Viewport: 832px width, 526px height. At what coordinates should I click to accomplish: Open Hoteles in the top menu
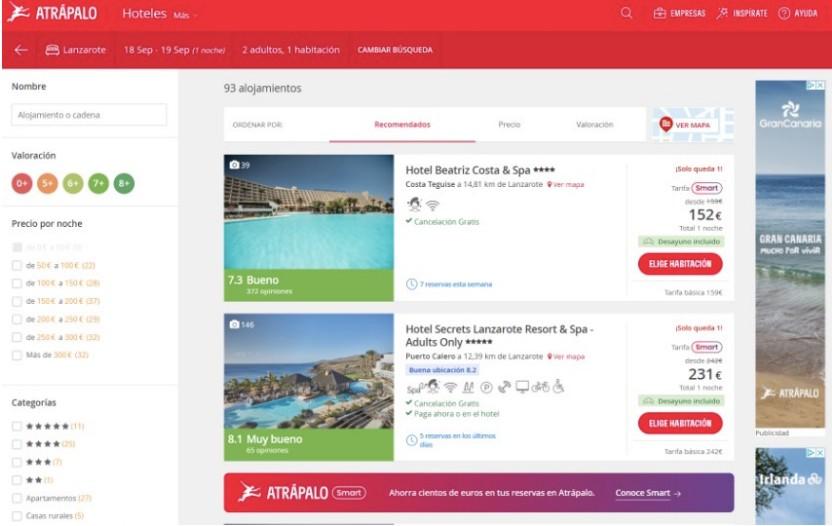(144, 13)
